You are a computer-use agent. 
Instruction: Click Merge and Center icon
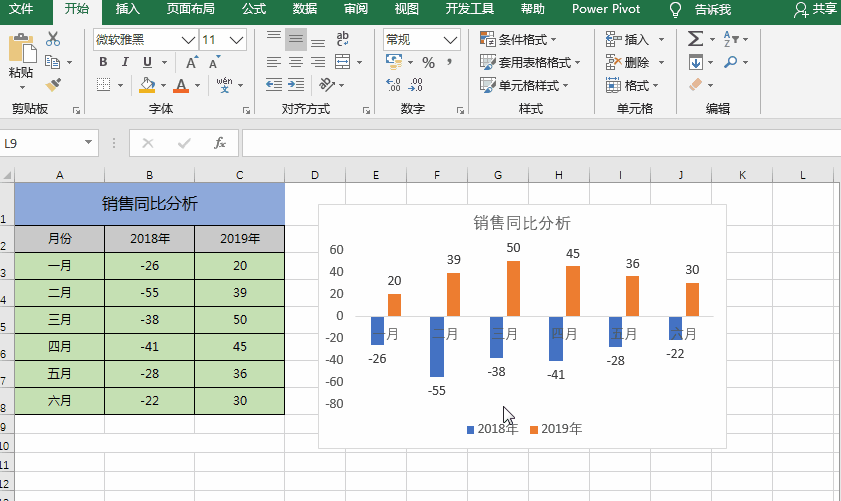343,62
